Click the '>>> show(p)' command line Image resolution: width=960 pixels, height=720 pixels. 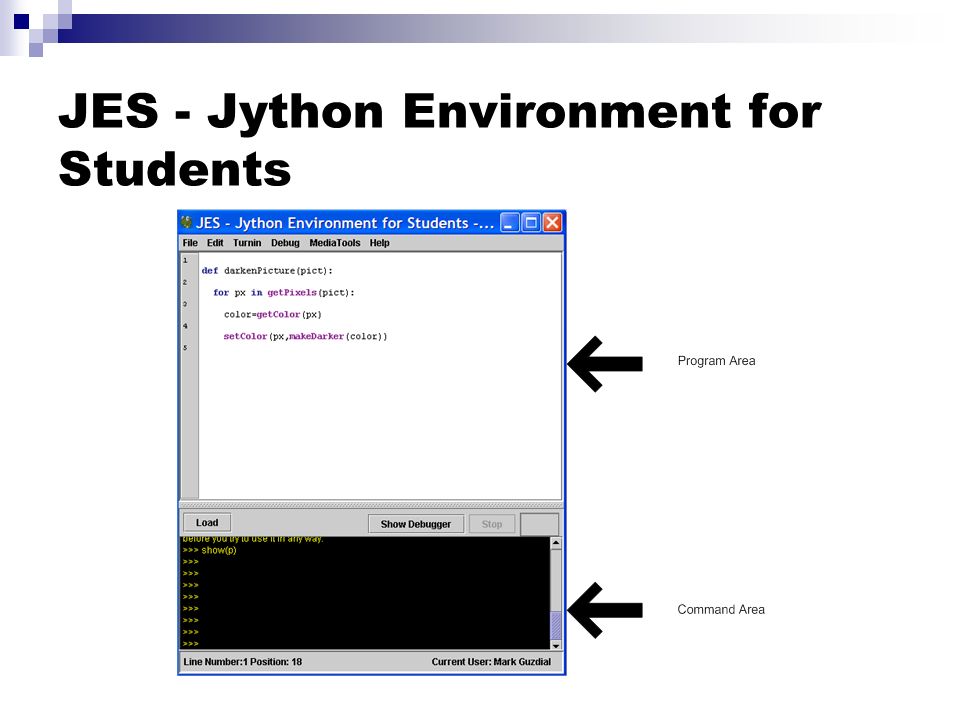point(209,550)
